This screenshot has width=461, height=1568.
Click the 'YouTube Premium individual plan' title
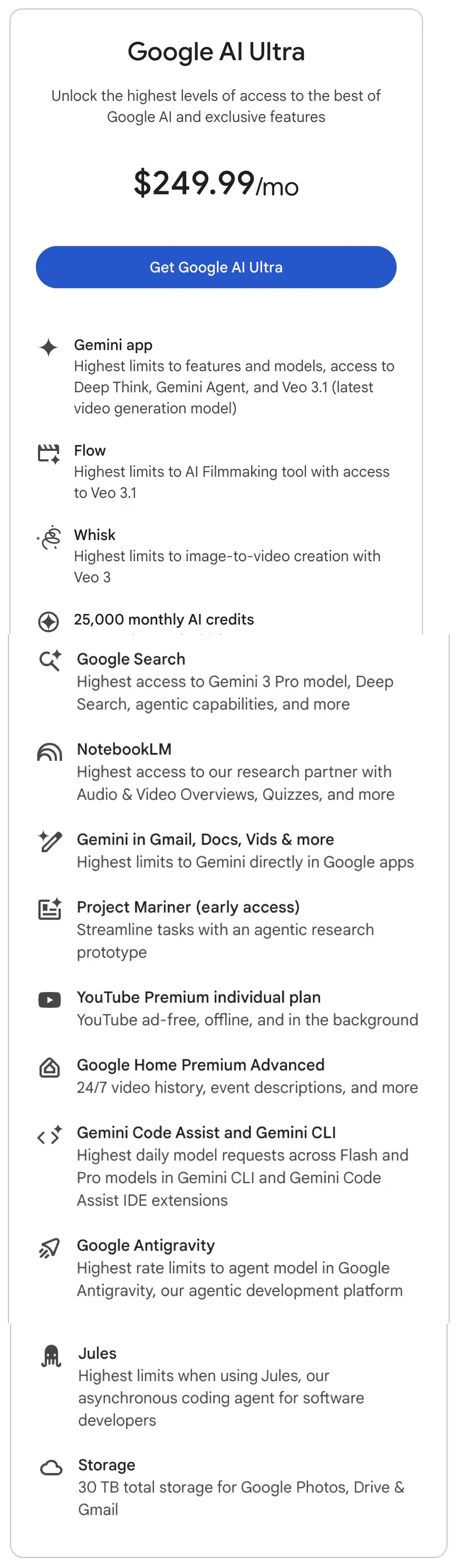click(199, 997)
